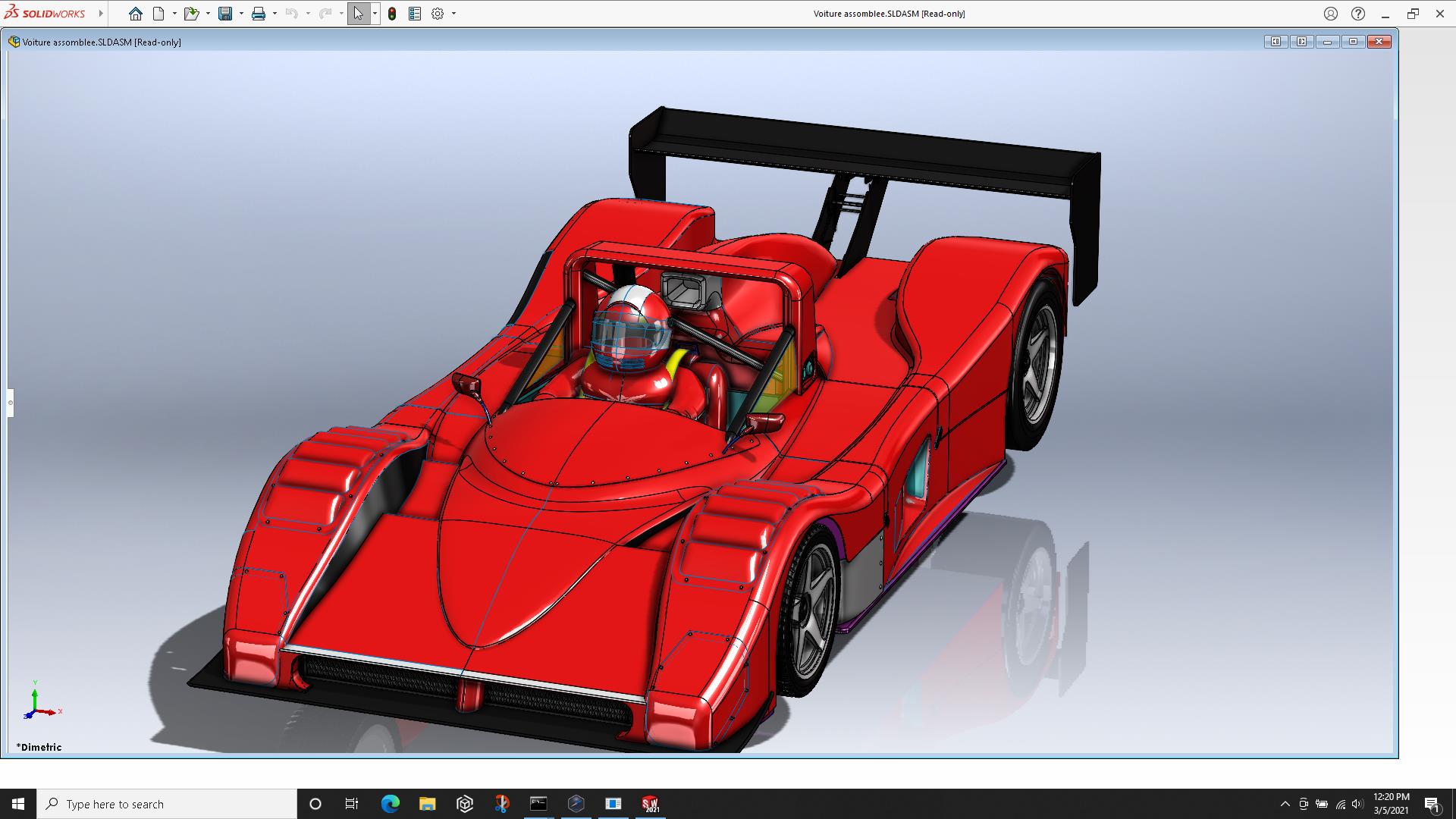Activate the Select cursor tool
Screen dimensions: 1456x819
tap(358, 14)
